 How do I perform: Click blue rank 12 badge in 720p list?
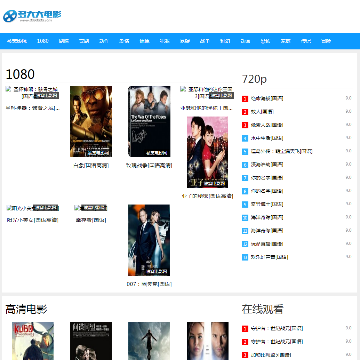245,244
